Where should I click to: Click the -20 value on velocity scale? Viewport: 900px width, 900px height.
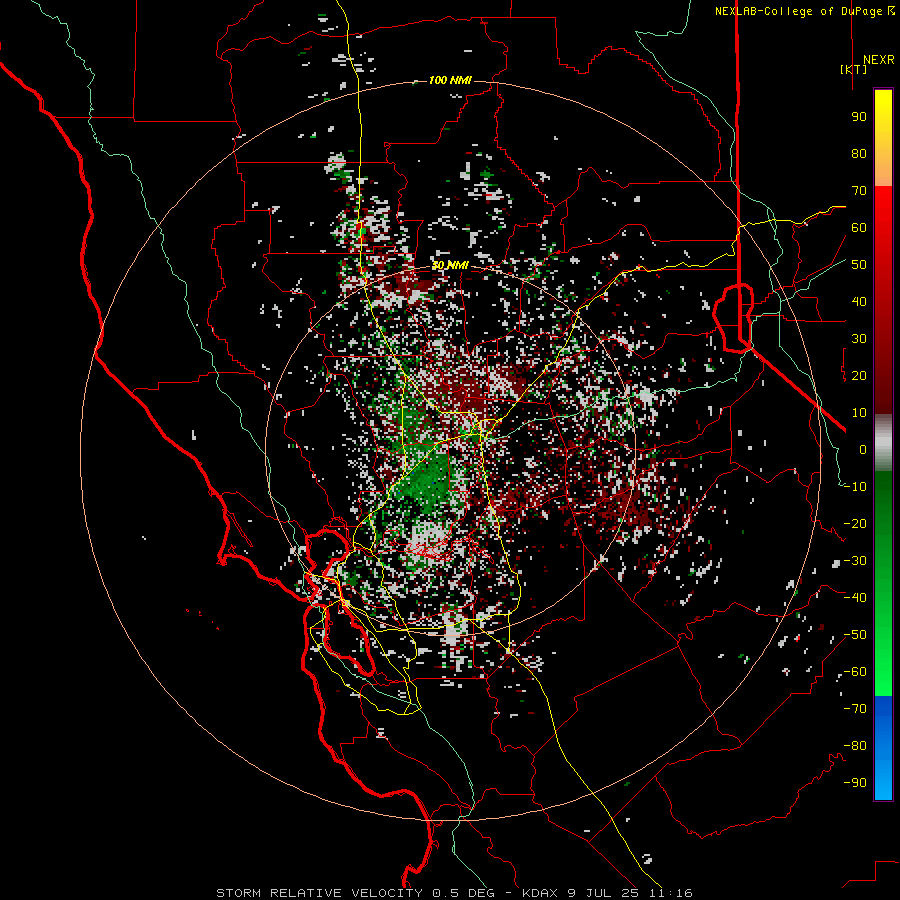855,524
